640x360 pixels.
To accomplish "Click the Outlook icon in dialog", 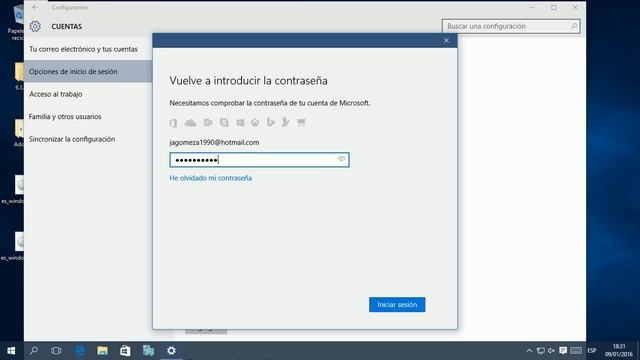I will pyautogui.click(x=208, y=122).
